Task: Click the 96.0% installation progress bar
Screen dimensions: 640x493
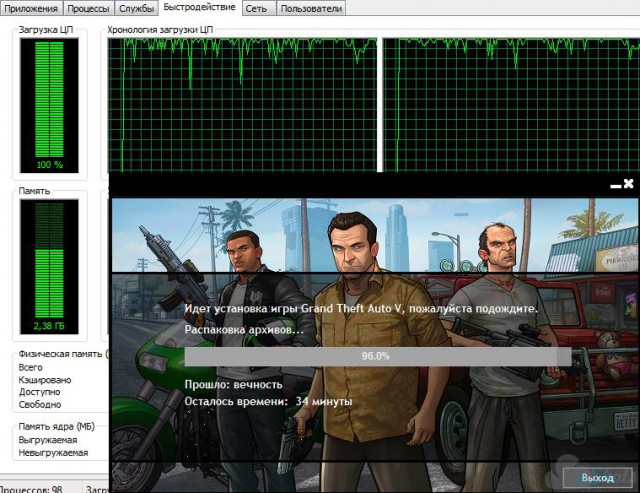Action: coord(378,356)
